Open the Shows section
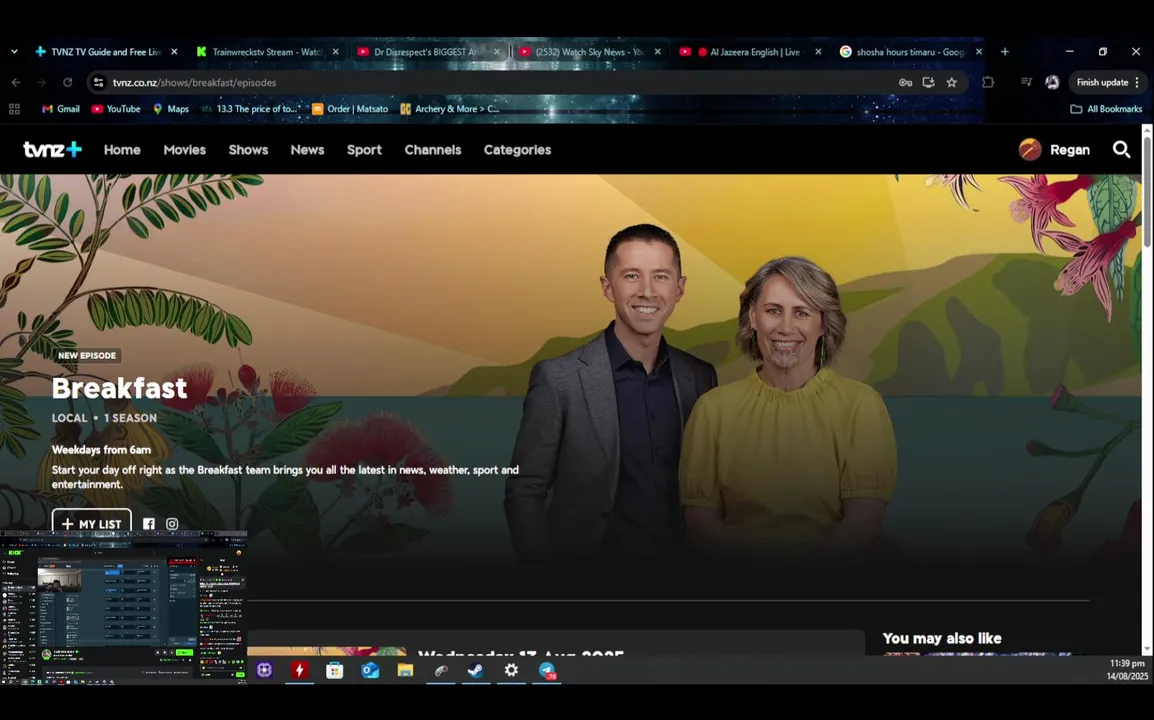Viewport: 1154px width, 720px height. pos(248,149)
